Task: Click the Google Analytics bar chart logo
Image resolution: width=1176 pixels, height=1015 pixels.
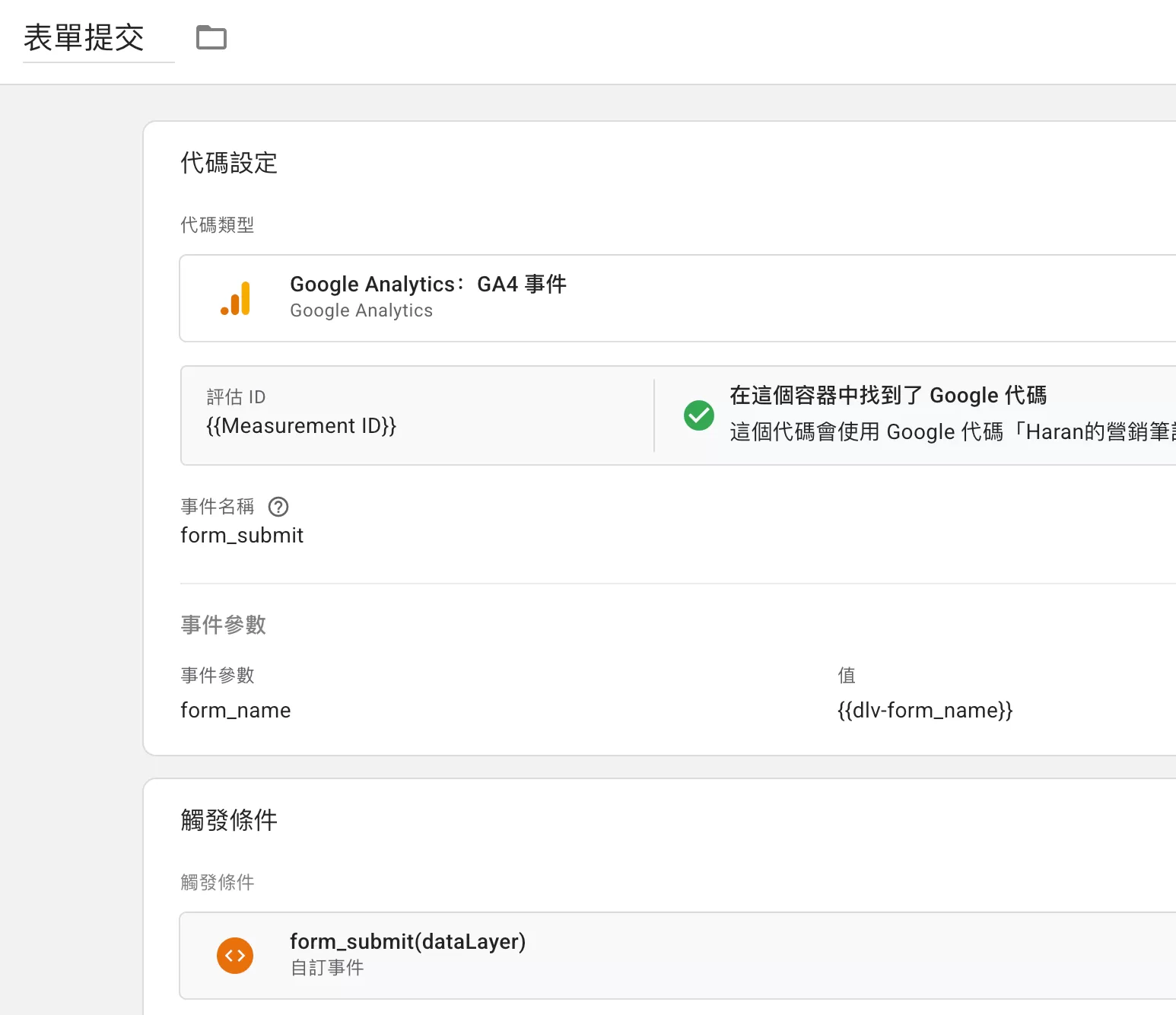Action: (x=236, y=298)
